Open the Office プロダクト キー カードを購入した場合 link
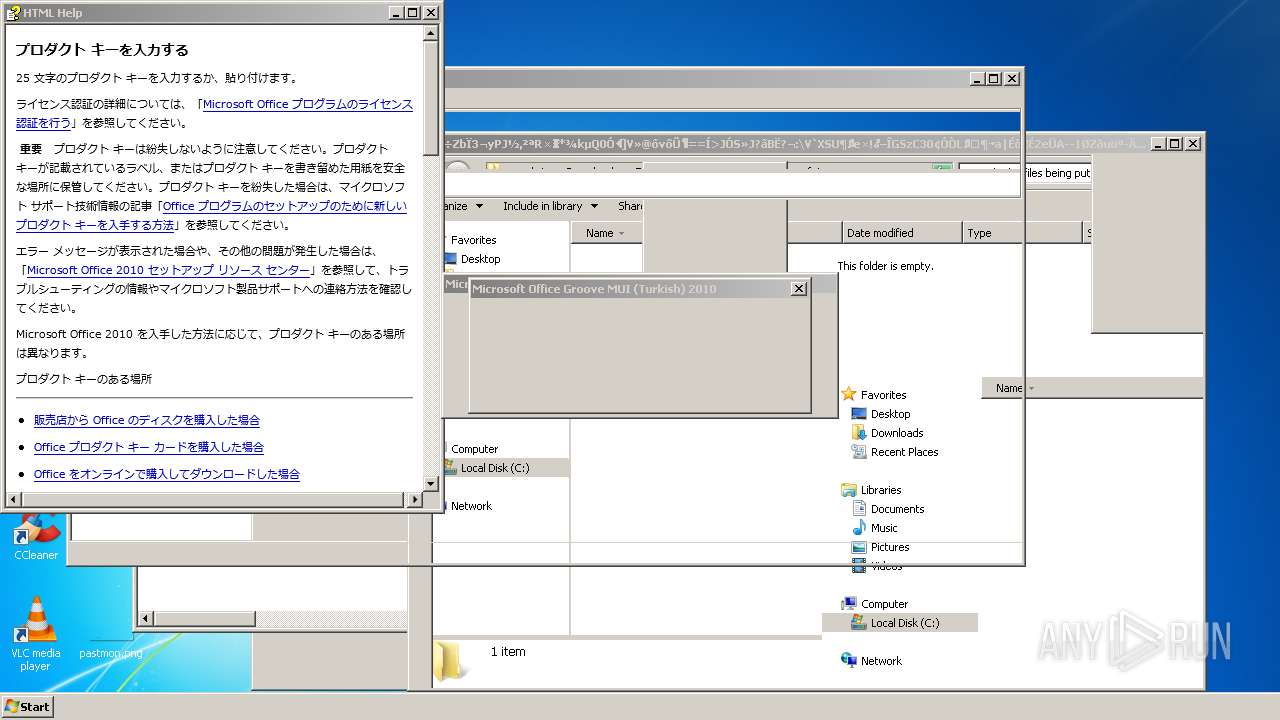Screen dimensions: 1280x720 [x=149, y=447]
